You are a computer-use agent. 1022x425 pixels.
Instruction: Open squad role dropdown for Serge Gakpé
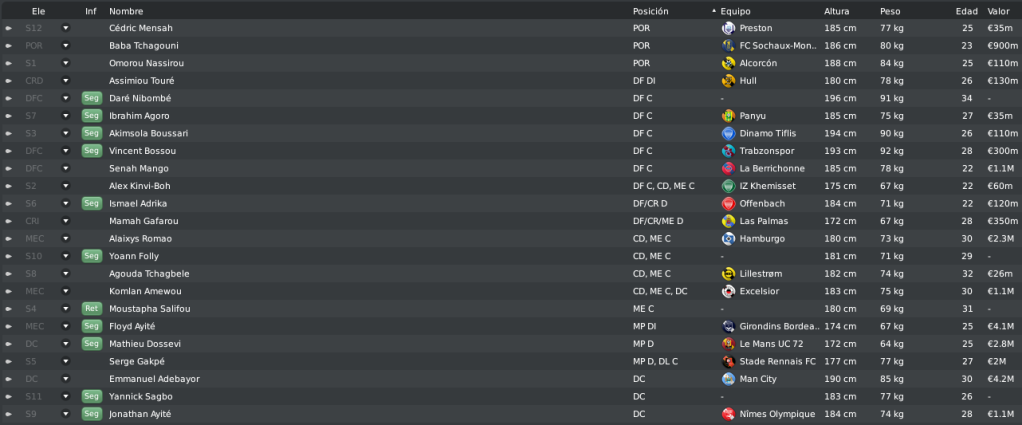[x=65, y=361]
